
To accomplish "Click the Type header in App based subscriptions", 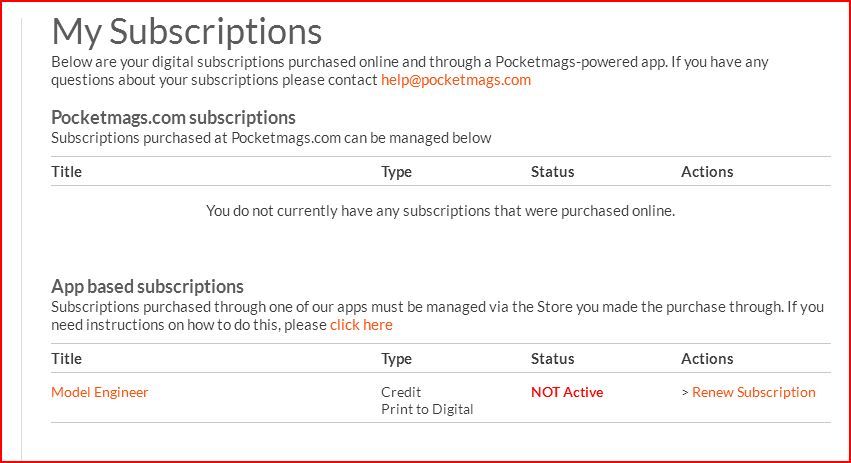I will pyautogui.click(x=396, y=359).
